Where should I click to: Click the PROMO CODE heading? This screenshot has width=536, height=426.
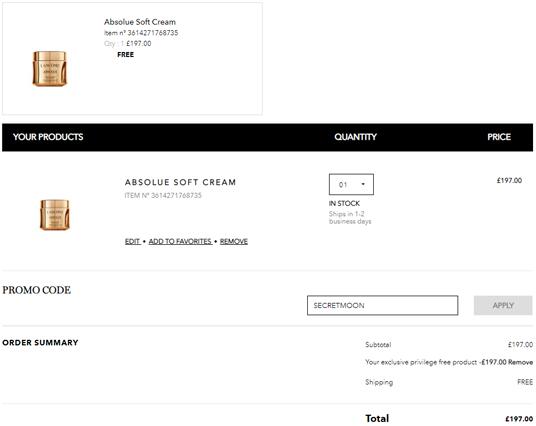pos(37,290)
